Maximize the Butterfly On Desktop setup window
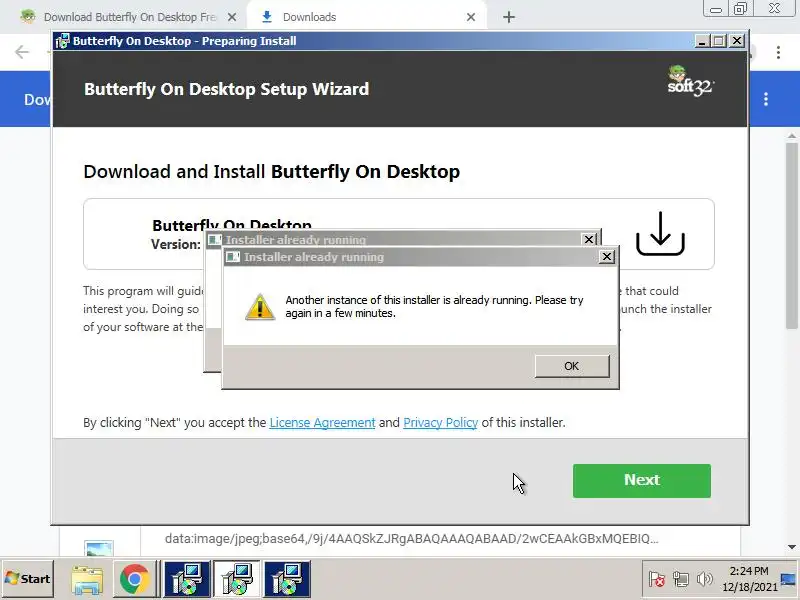 [x=719, y=41]
